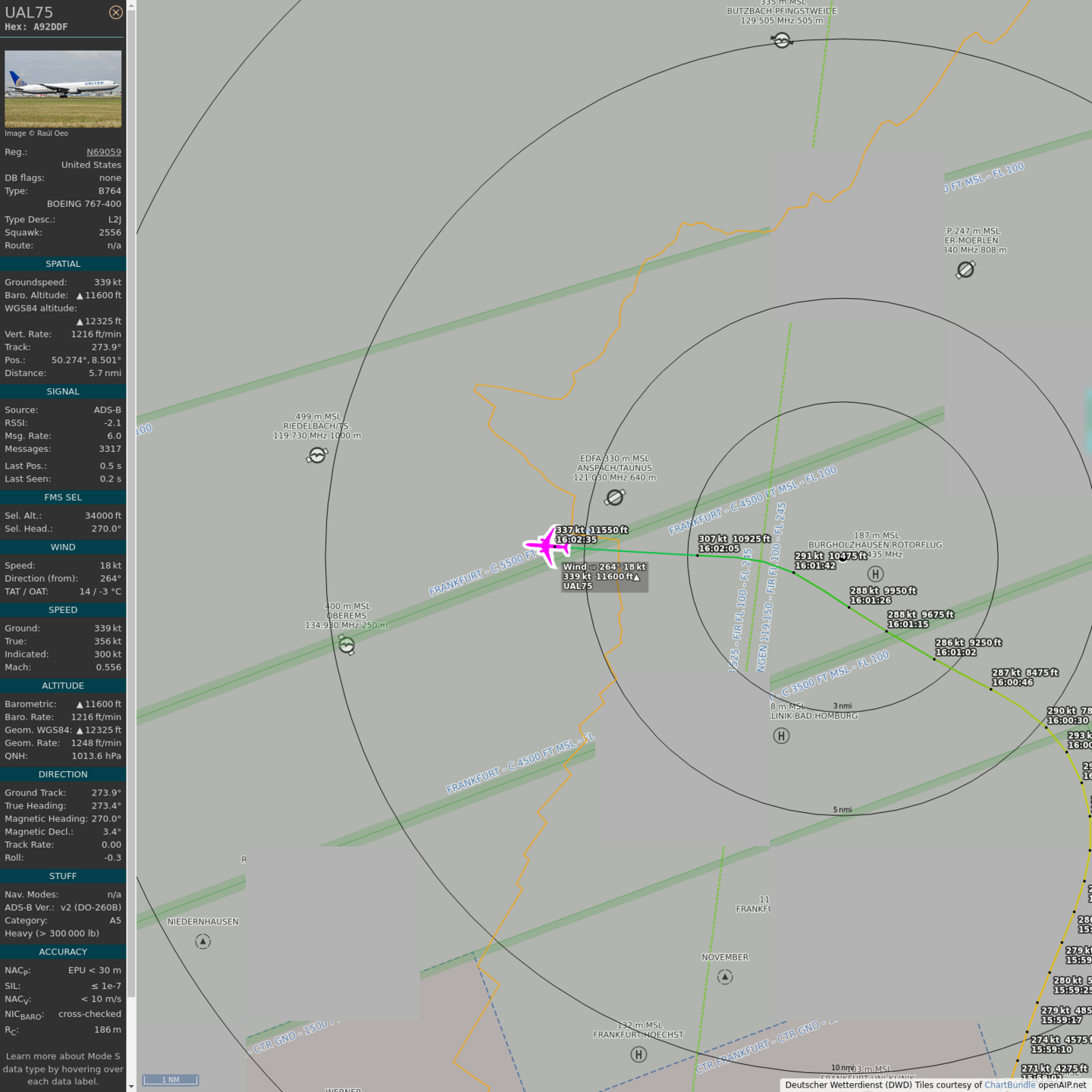Click the United Boeing 767 photo thumbnail

[x=63, y=89]
